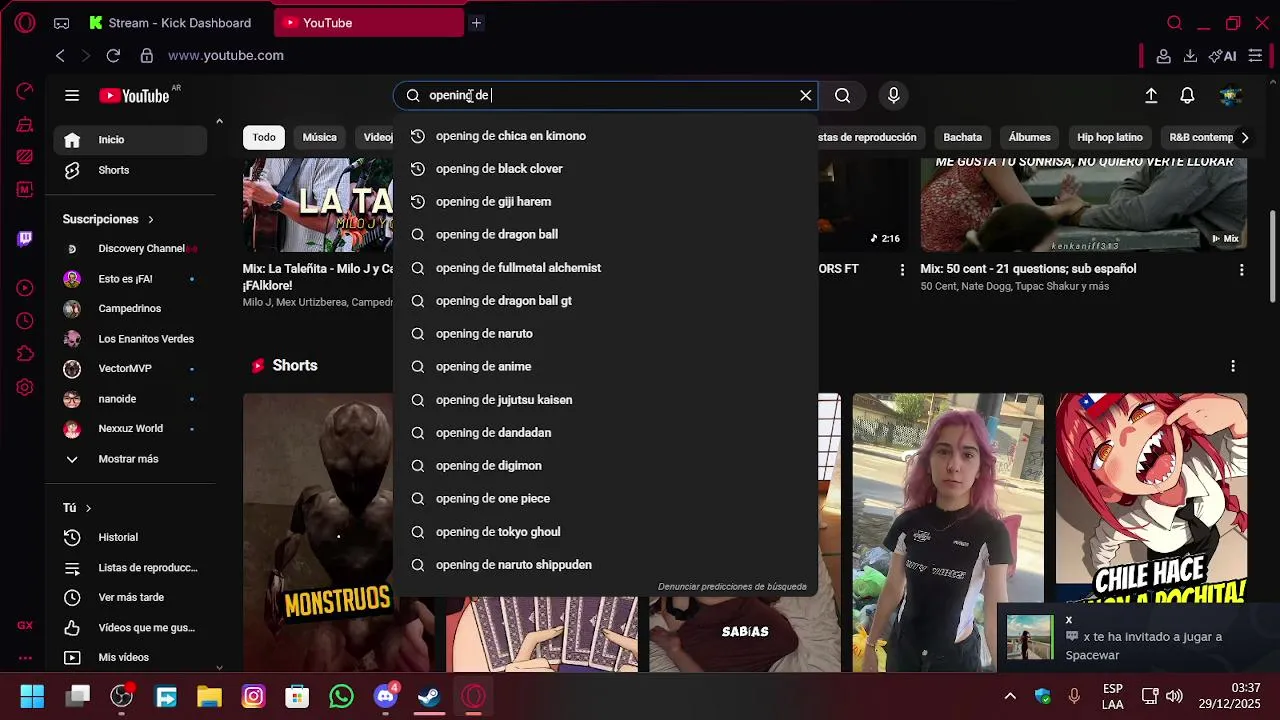Screen dimensions: 1280x720
Task: Open the YouTube hamburger guide menu
Action: [72, 96]
